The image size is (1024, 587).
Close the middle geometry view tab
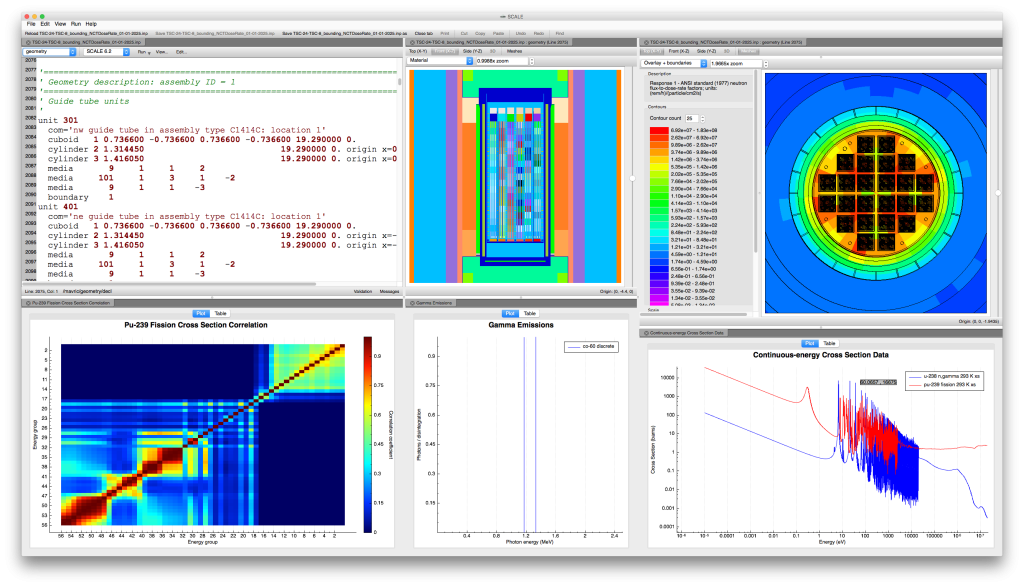click(x=412, y=42)
